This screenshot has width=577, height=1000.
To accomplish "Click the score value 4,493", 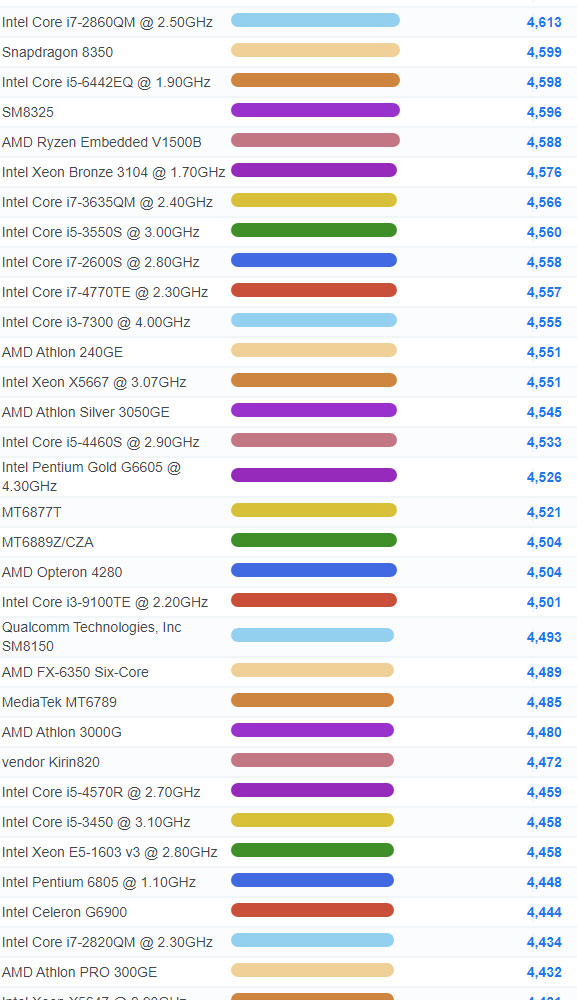I will [x=544, y=637].
